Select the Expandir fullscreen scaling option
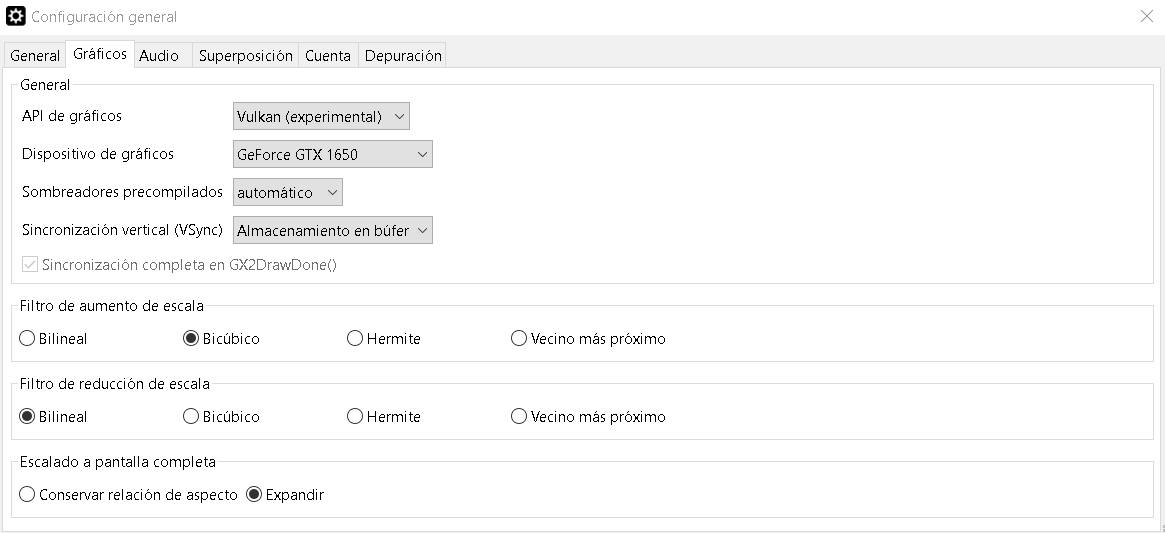The width and height of the screenshot is (1165, 533). coord(255,495)
